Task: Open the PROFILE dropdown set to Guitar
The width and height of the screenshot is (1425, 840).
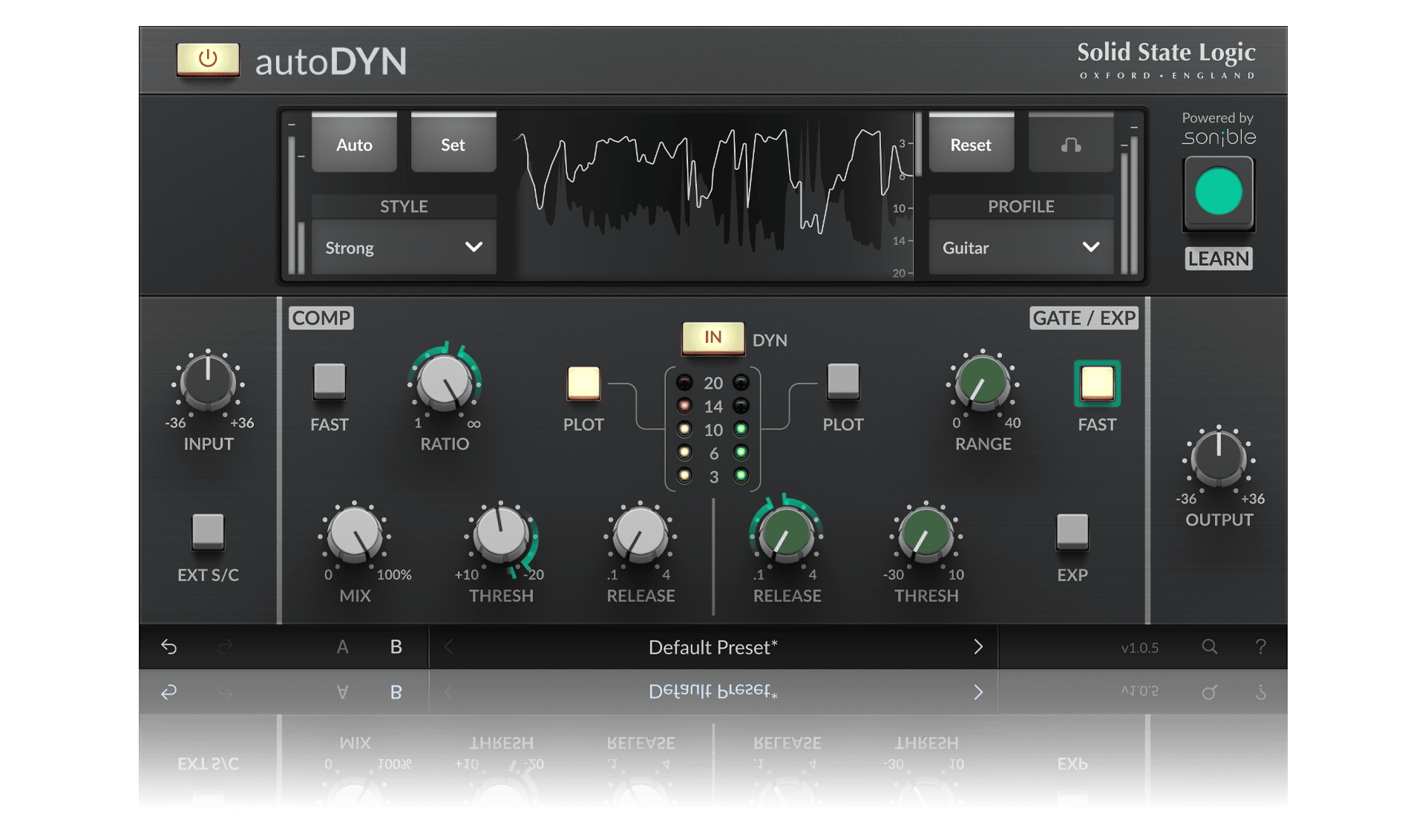Action: (1021, 248)
